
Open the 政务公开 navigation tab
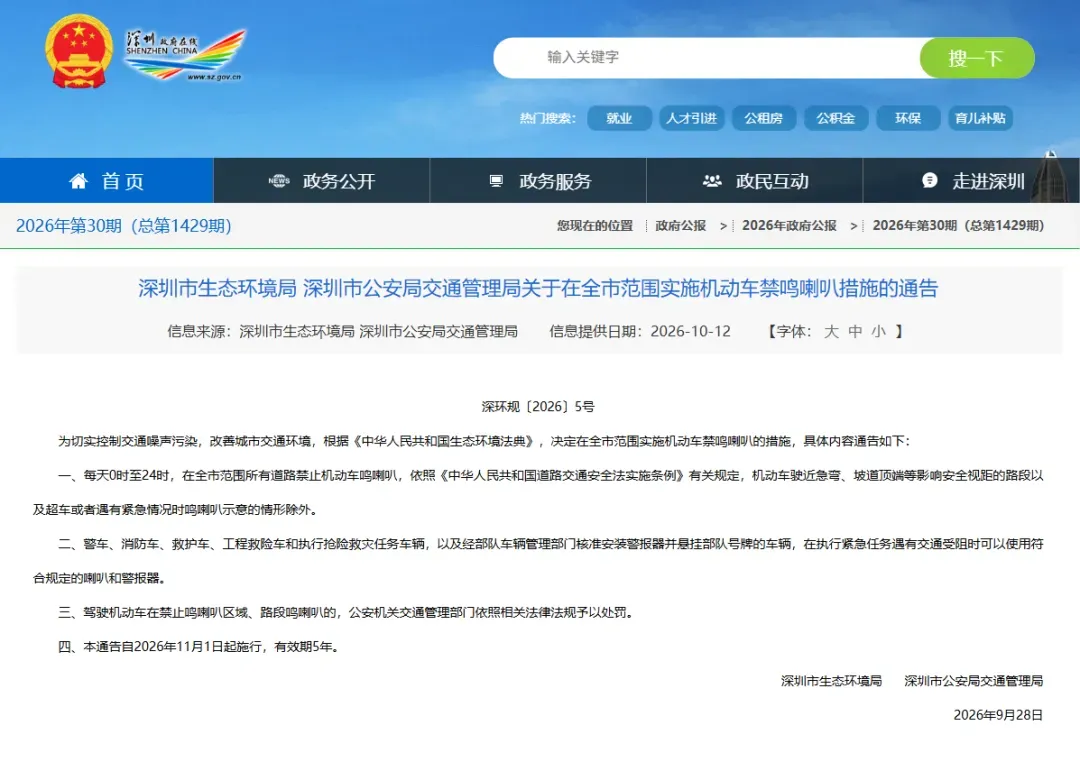coord(322,181)
